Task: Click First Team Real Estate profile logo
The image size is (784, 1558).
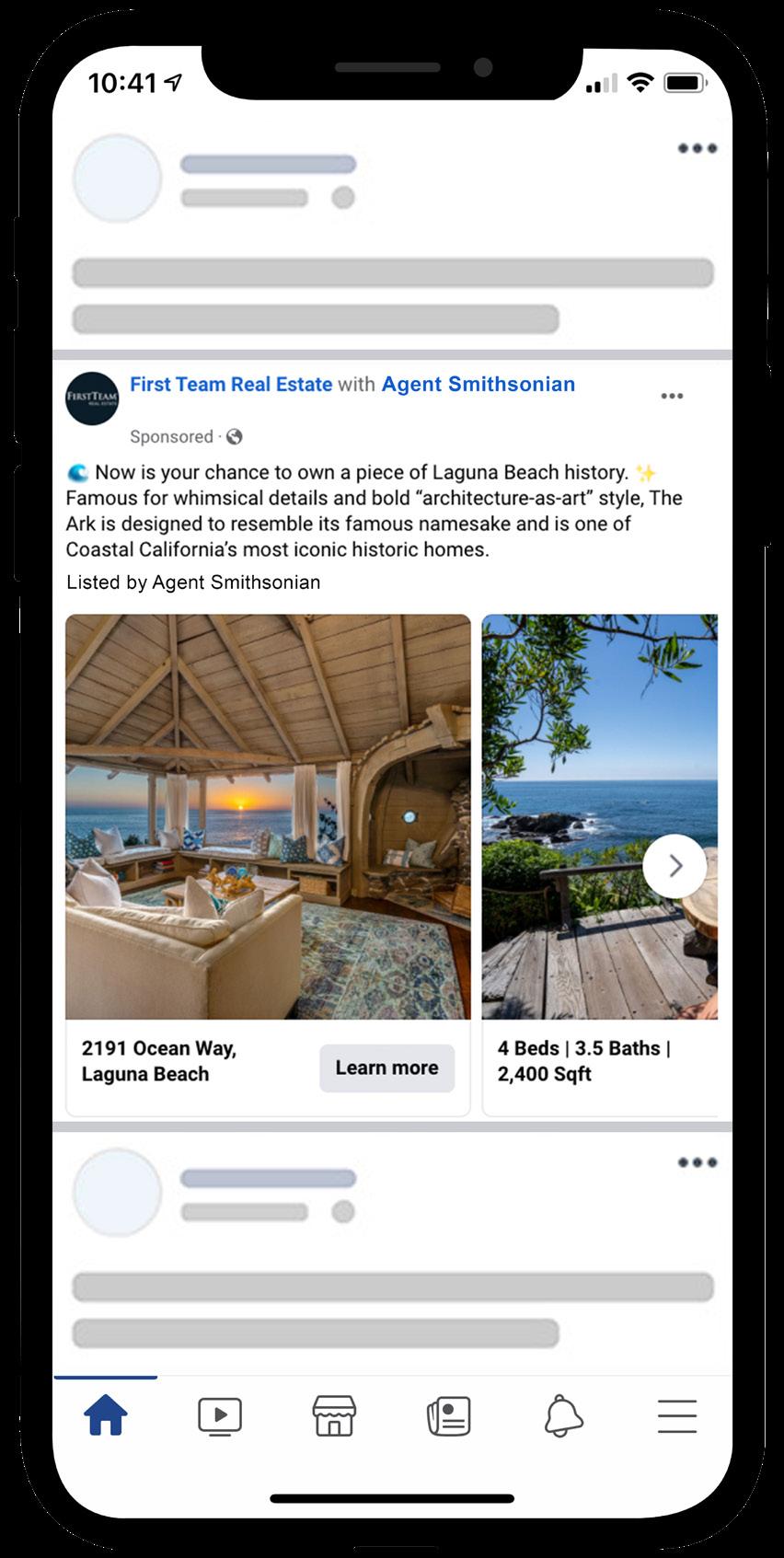Action: (92, 398)
